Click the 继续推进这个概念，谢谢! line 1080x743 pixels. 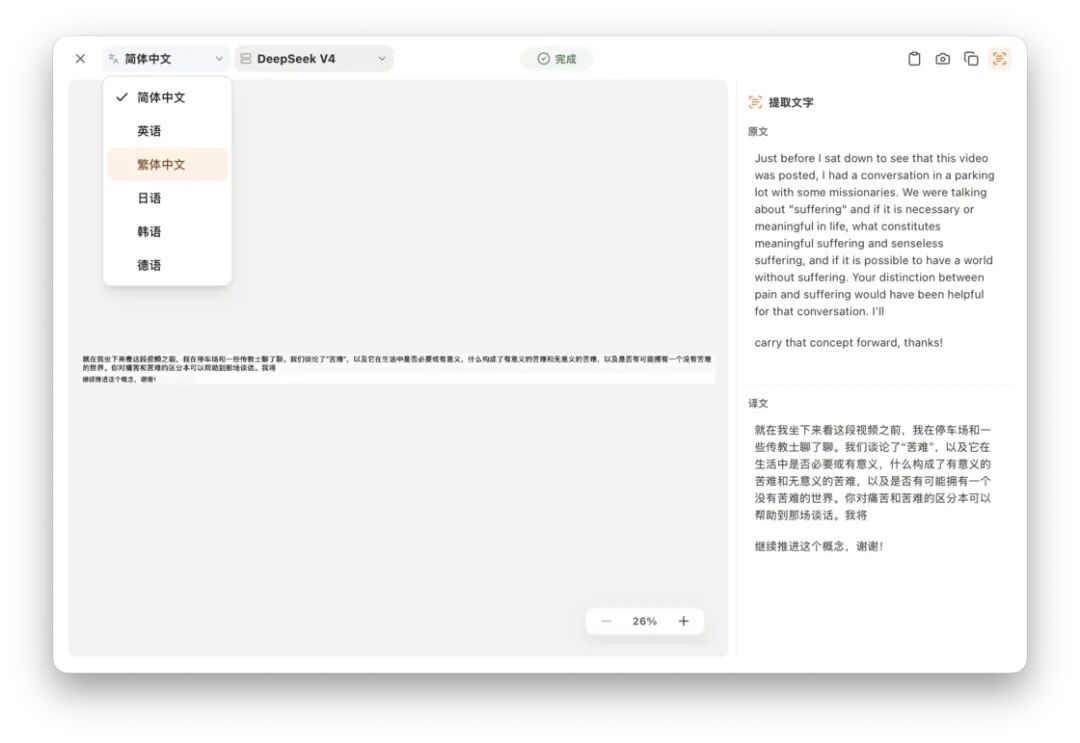[x=818, y=546]
